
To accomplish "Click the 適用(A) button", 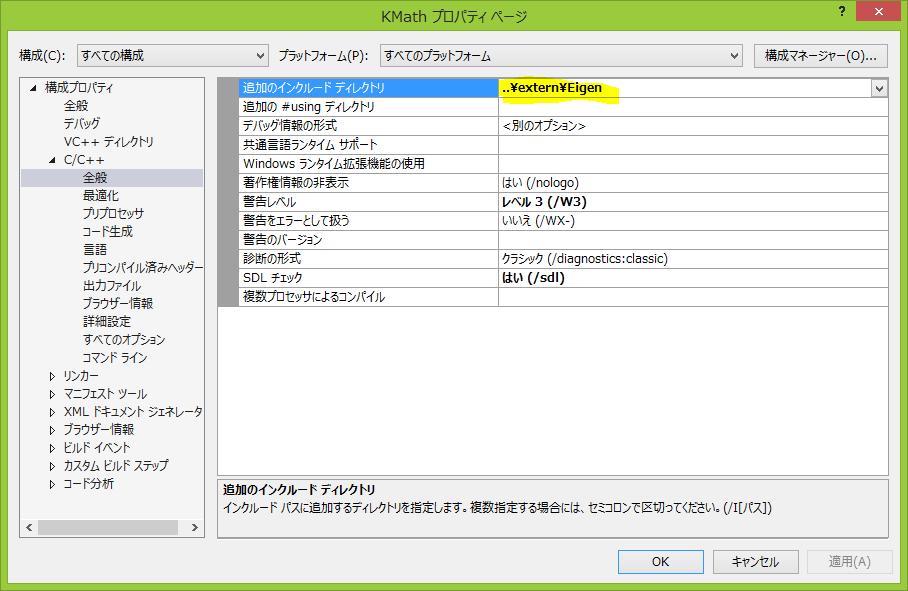I will point(850,562).
